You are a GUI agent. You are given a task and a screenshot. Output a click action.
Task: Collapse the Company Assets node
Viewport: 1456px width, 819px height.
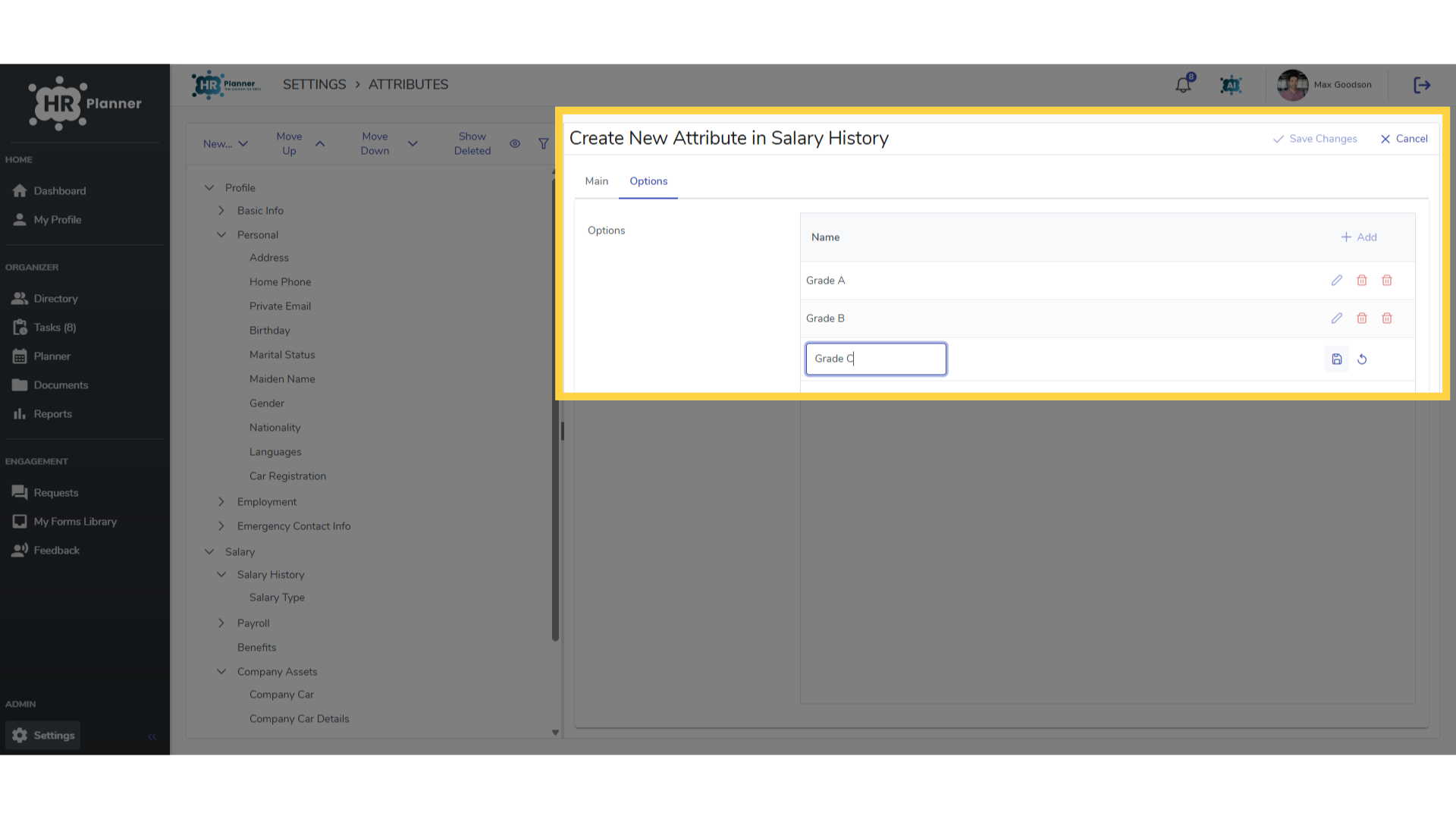[221, 671]
